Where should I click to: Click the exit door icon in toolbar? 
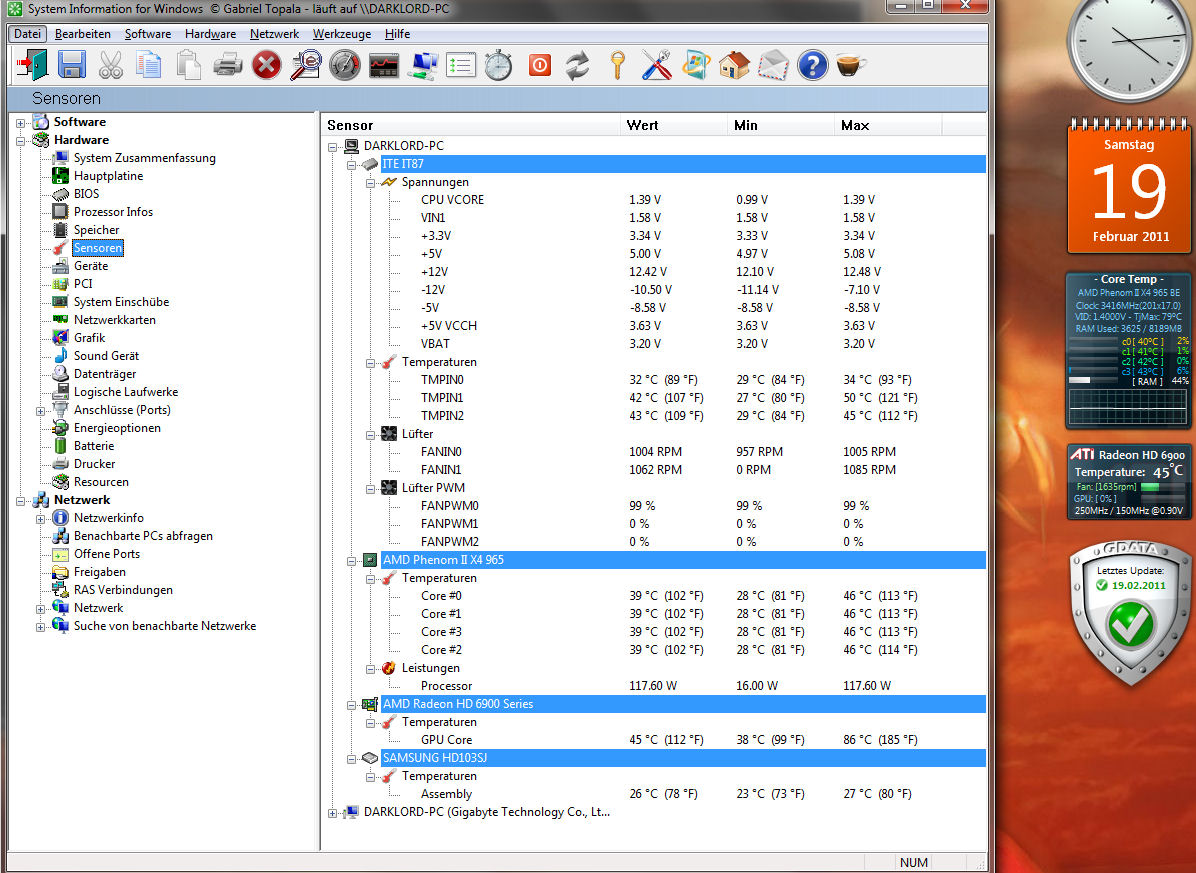pyautogui.click(x=32, y=65)
